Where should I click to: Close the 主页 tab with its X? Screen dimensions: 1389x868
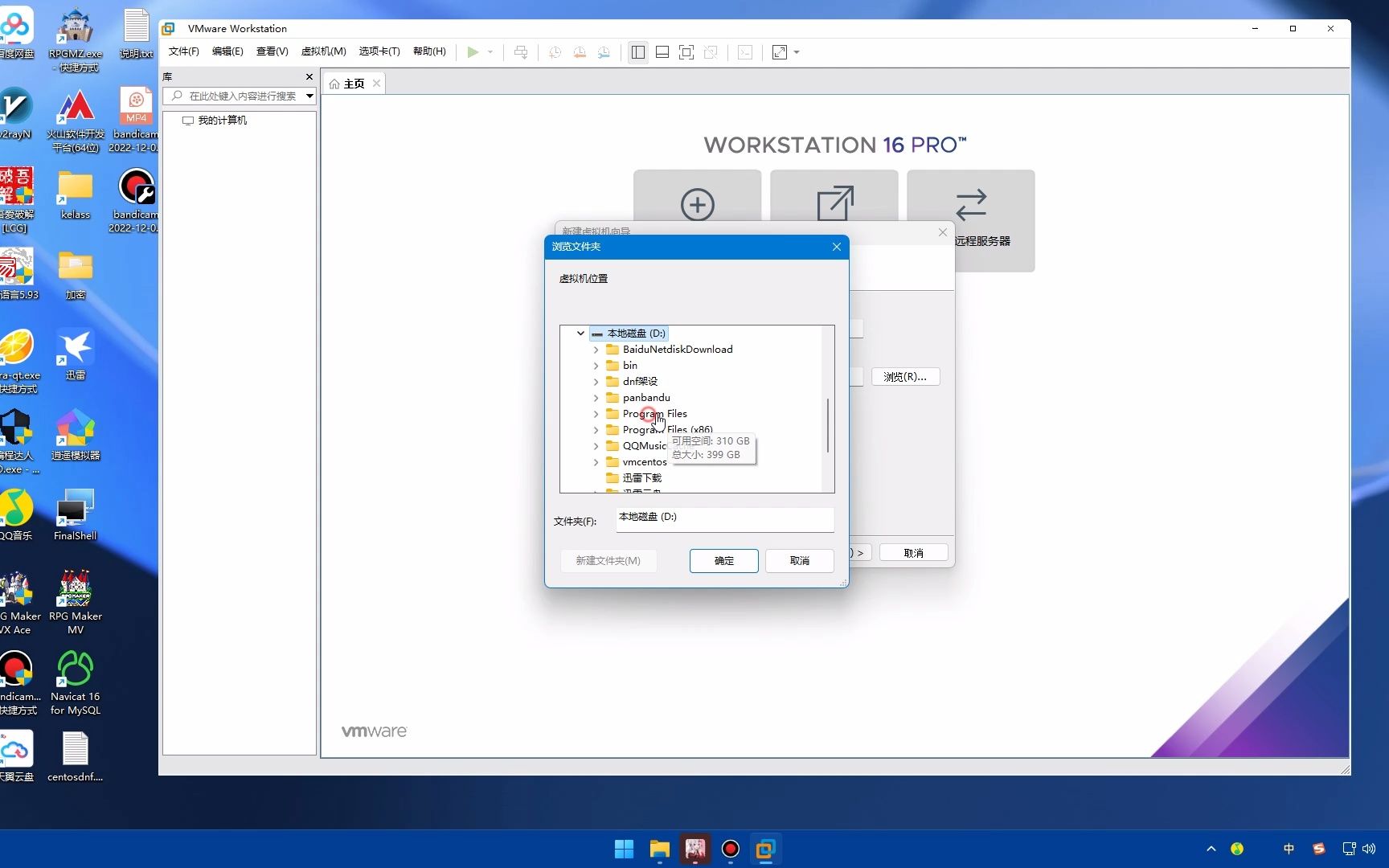tap(376, 83)
